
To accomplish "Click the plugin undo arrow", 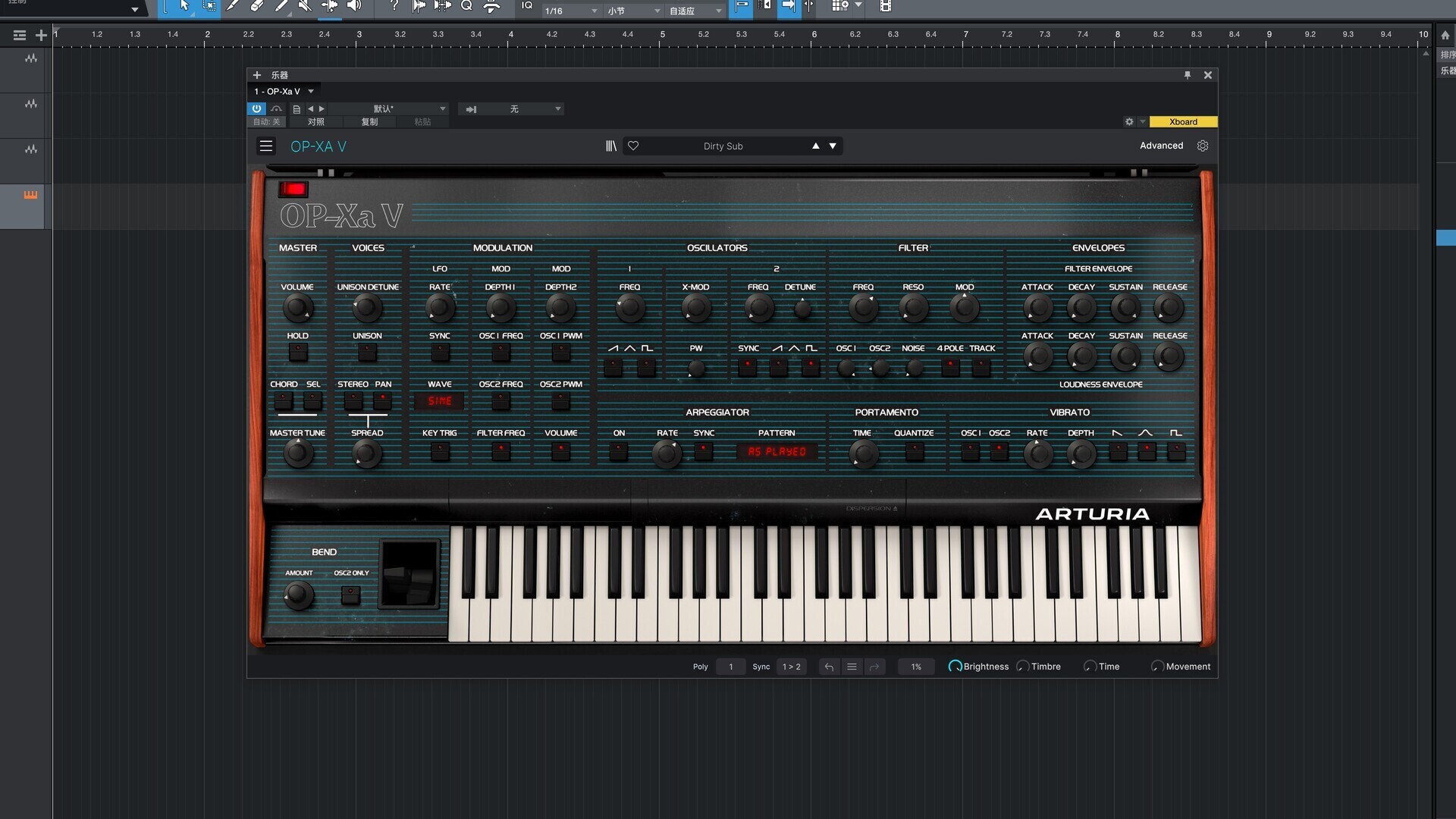I will (829, 667).
